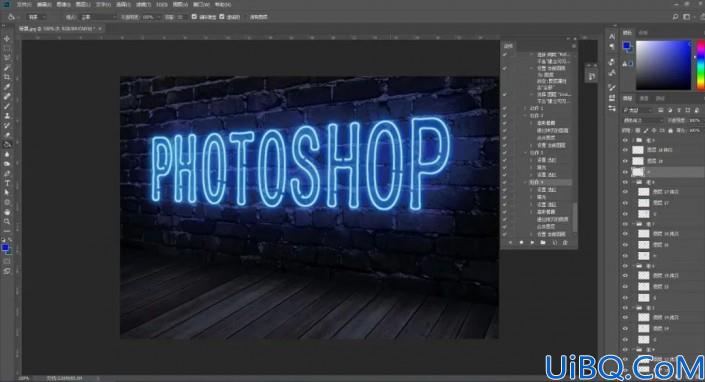
Task: Open the Mode dropdown in options bar
Action: pyautogui.click(x=98, y=17)
